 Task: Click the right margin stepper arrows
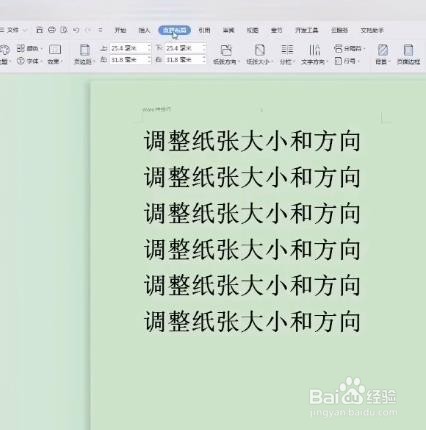(x=204, y=60)
